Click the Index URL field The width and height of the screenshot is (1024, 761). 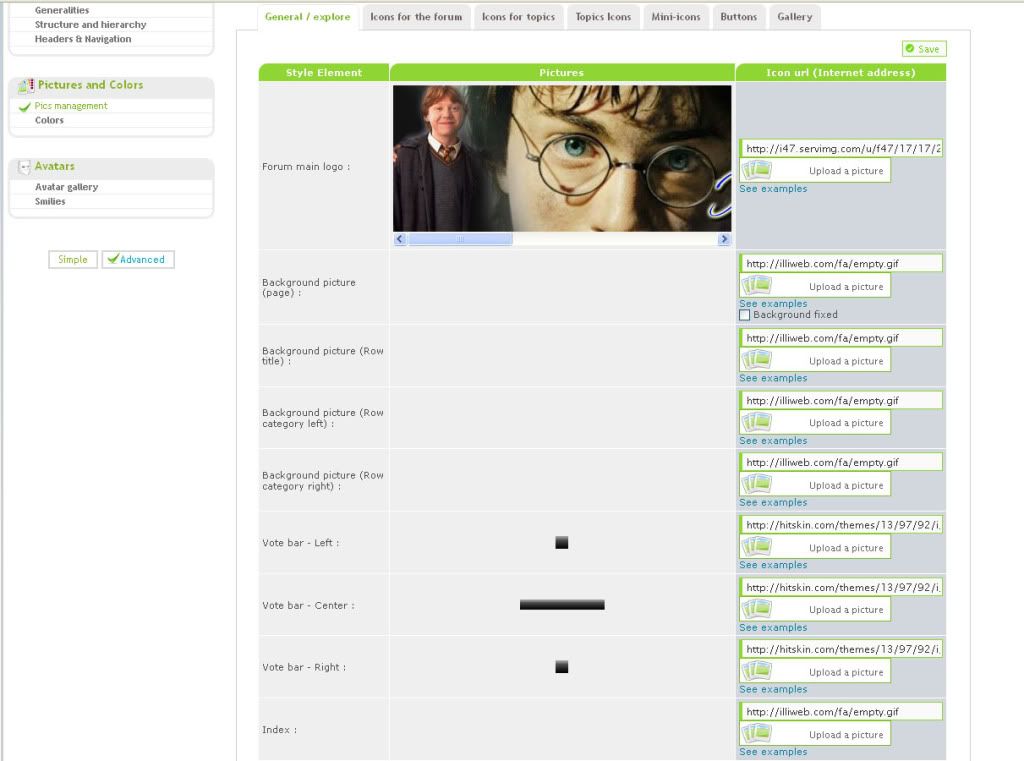(841, 711)
